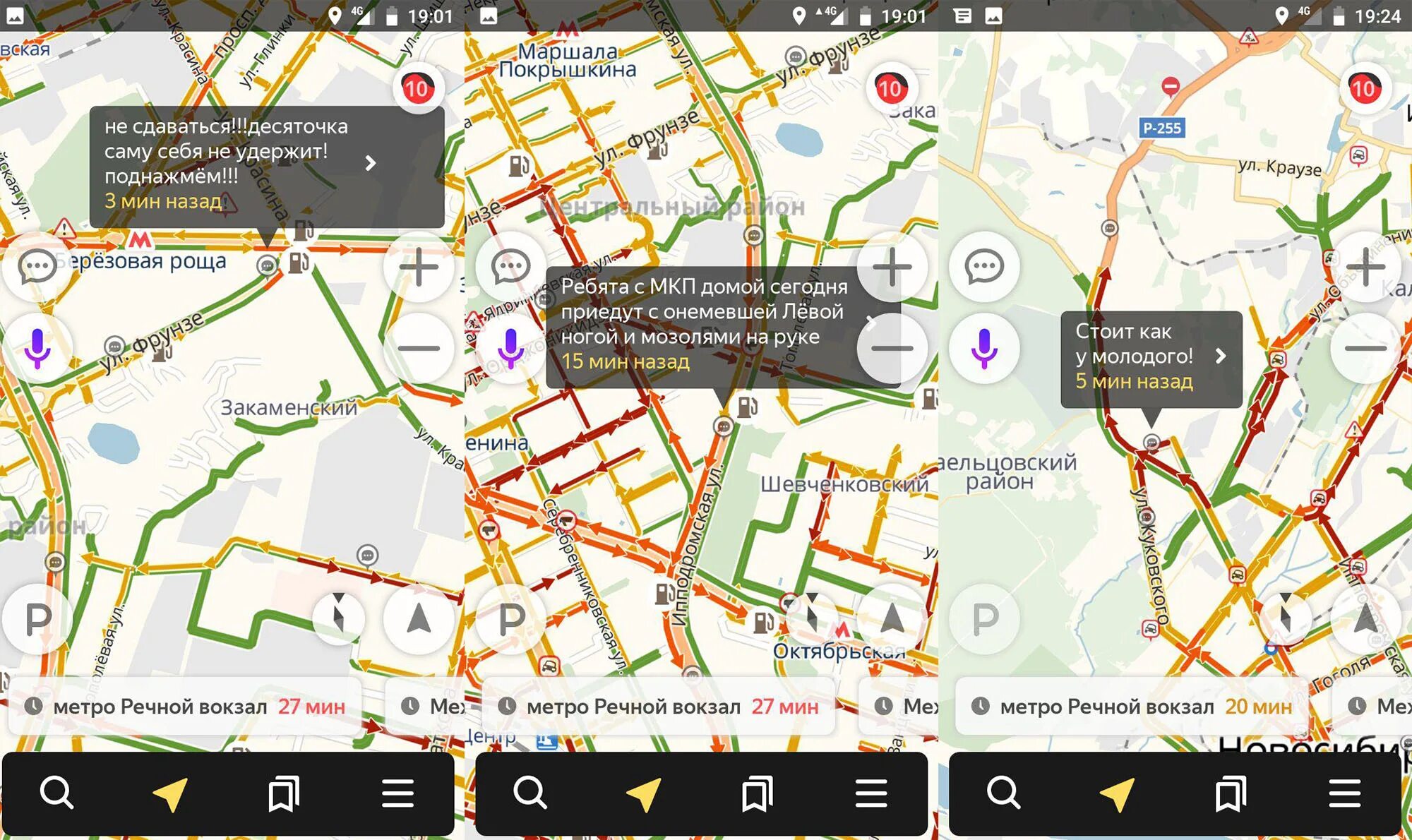The image size is (1412, 840).
Task: Select the Маршала Покрышкина metro icon
Action: click(567, 30)
